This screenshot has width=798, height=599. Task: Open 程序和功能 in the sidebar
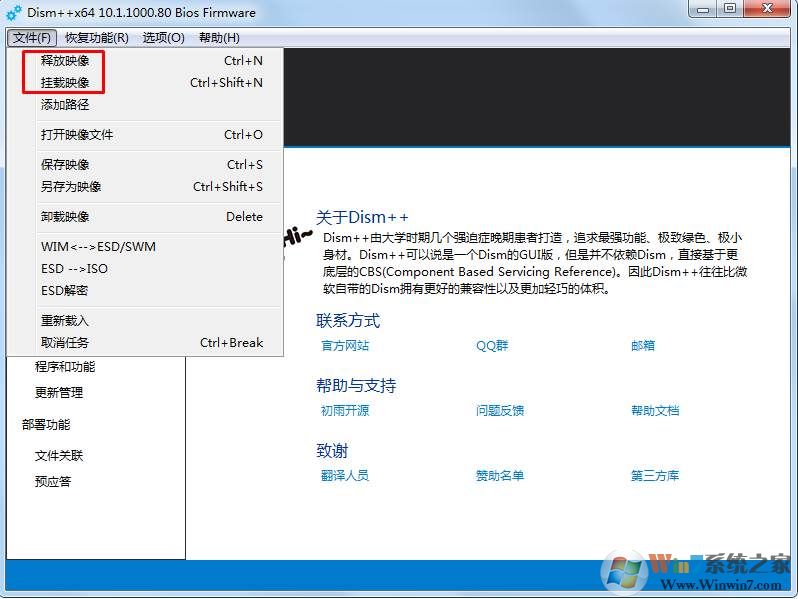coord(65,367)
